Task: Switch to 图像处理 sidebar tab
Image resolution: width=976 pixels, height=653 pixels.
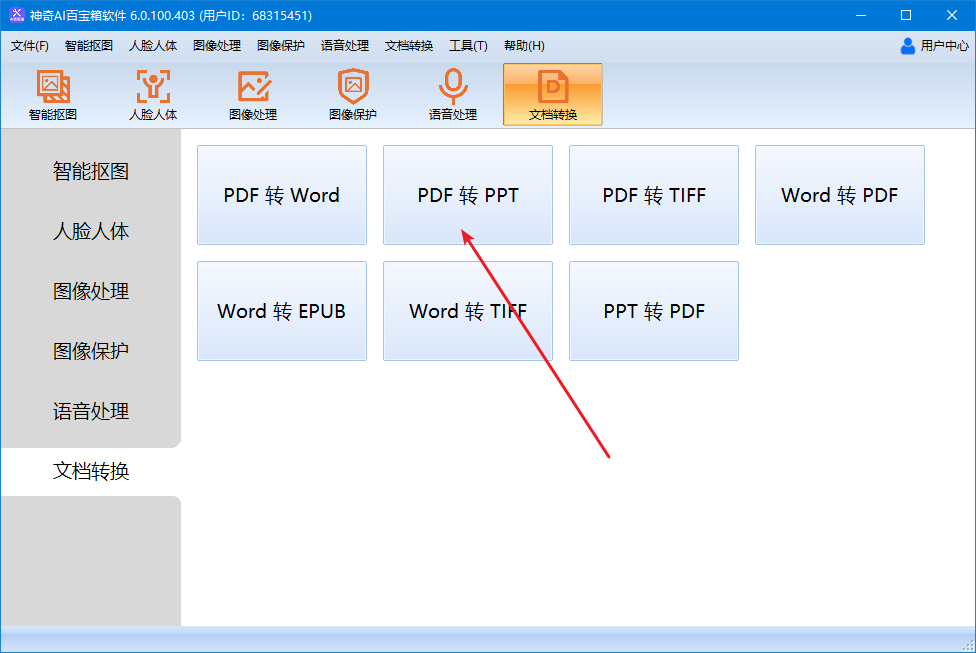Action: 91,291
